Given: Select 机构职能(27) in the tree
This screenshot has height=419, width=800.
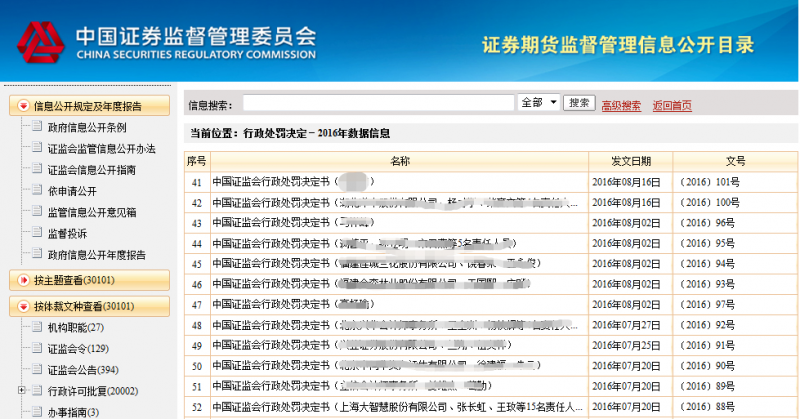Looking at the screenshot, I should 76,328.
